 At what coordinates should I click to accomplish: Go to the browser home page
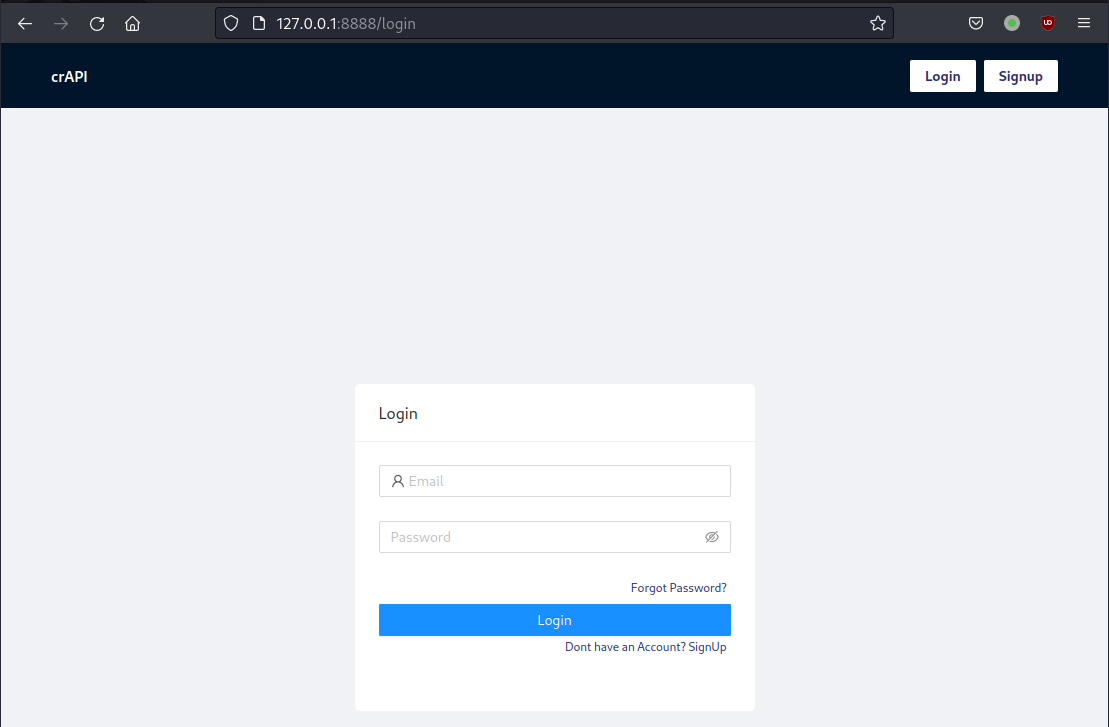click(x=132, y=24)
